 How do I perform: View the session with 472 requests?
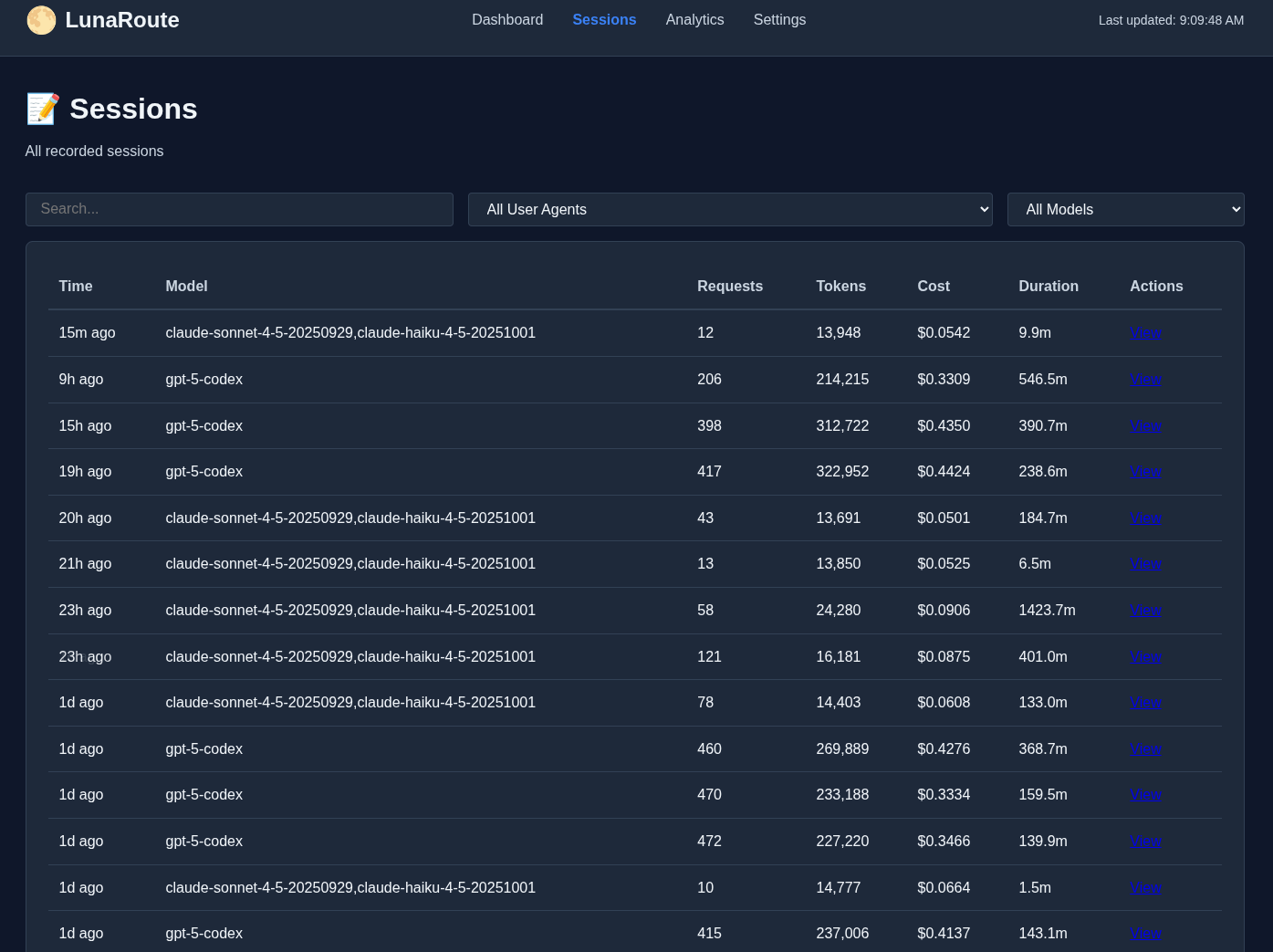point(1145,842)
